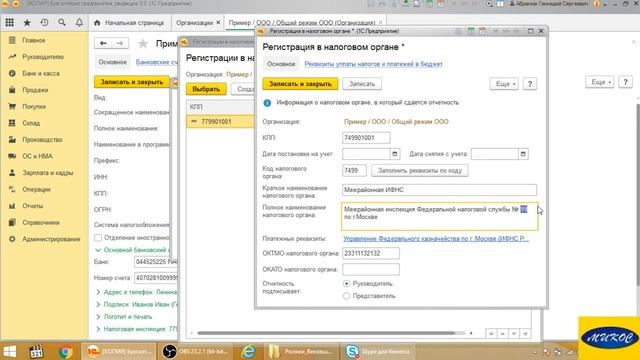The image size is (640, 360).
Task: Open the Продажи section
Action: (35, 90)
